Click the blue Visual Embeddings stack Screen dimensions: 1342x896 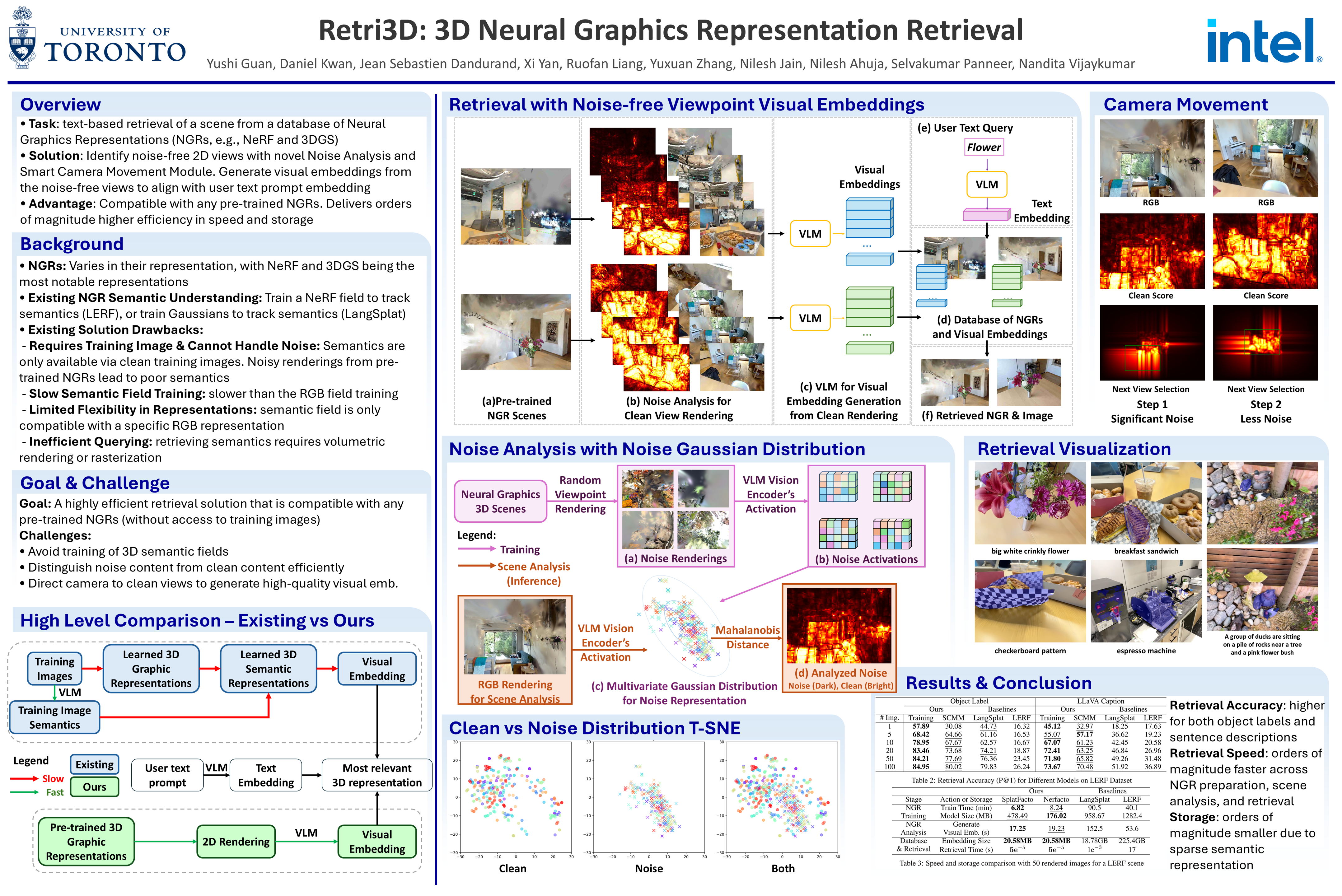coord(869,218)
